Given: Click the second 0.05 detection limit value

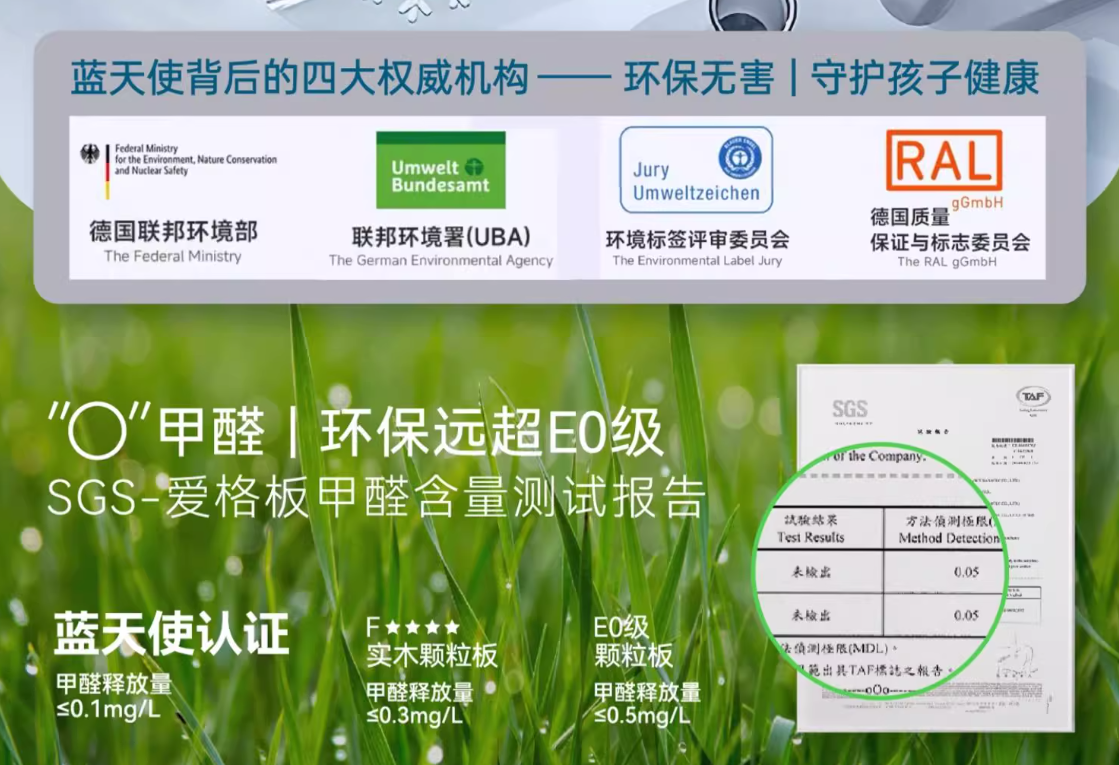Looking at the screenshot, I should [966, 615].
